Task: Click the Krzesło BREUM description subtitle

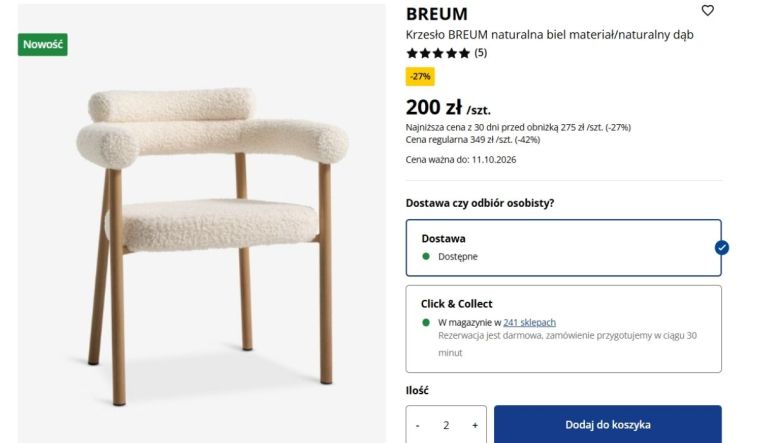Action: [549, 35]
